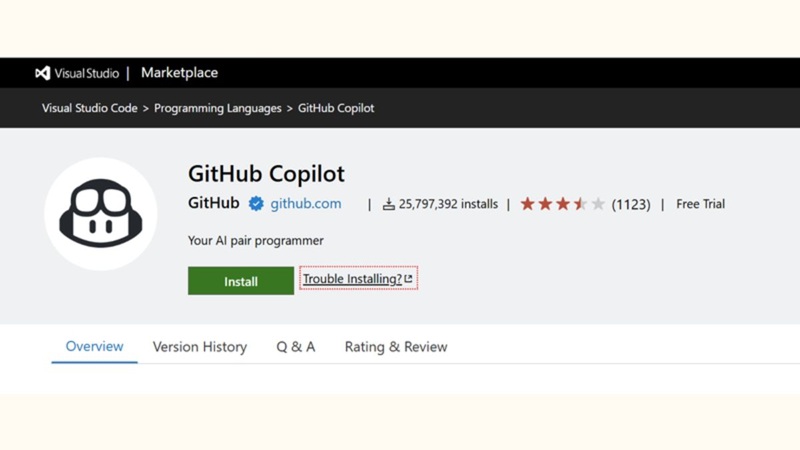This screenshot has width=800, height=450.
Task: Click the Visual Studio logo icon
Action: [x=43, y=73]
